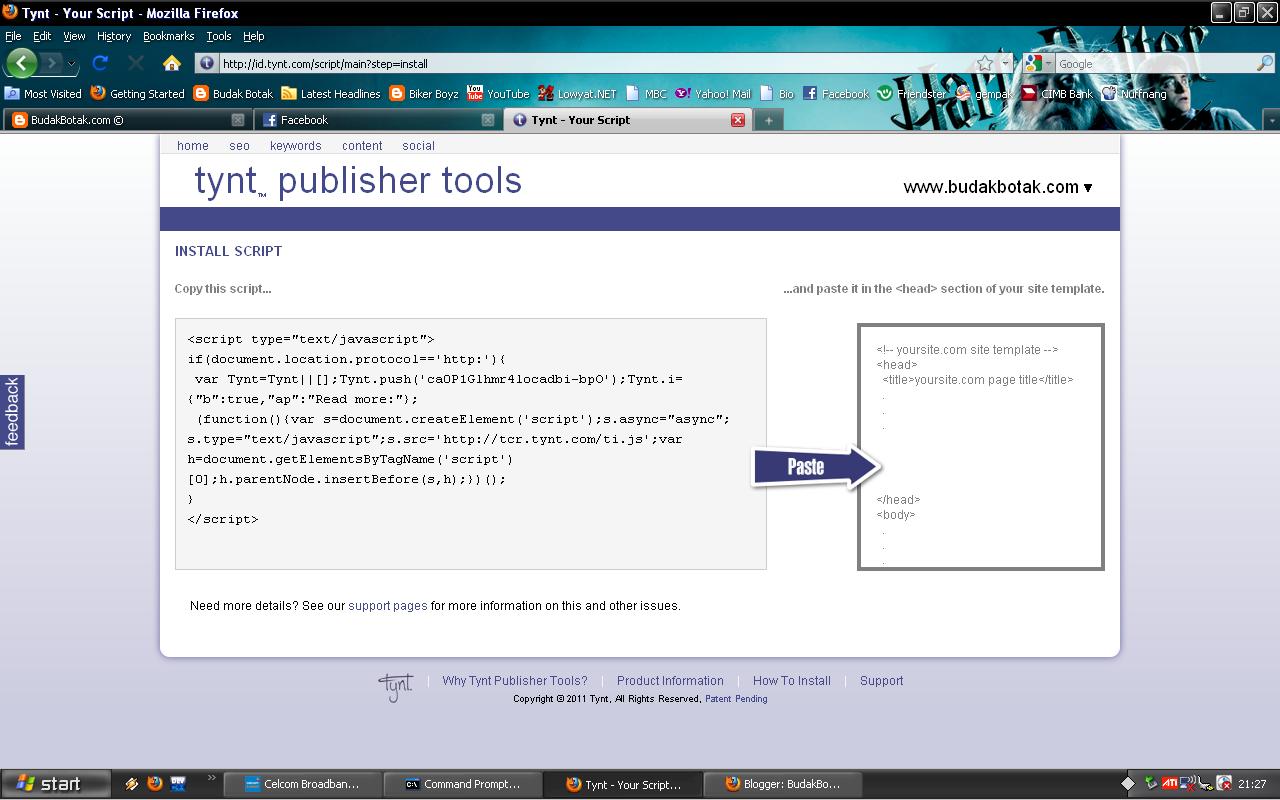Open a new tab with plus button
The image size is (1280, 800).
click(x=768, y=120)
